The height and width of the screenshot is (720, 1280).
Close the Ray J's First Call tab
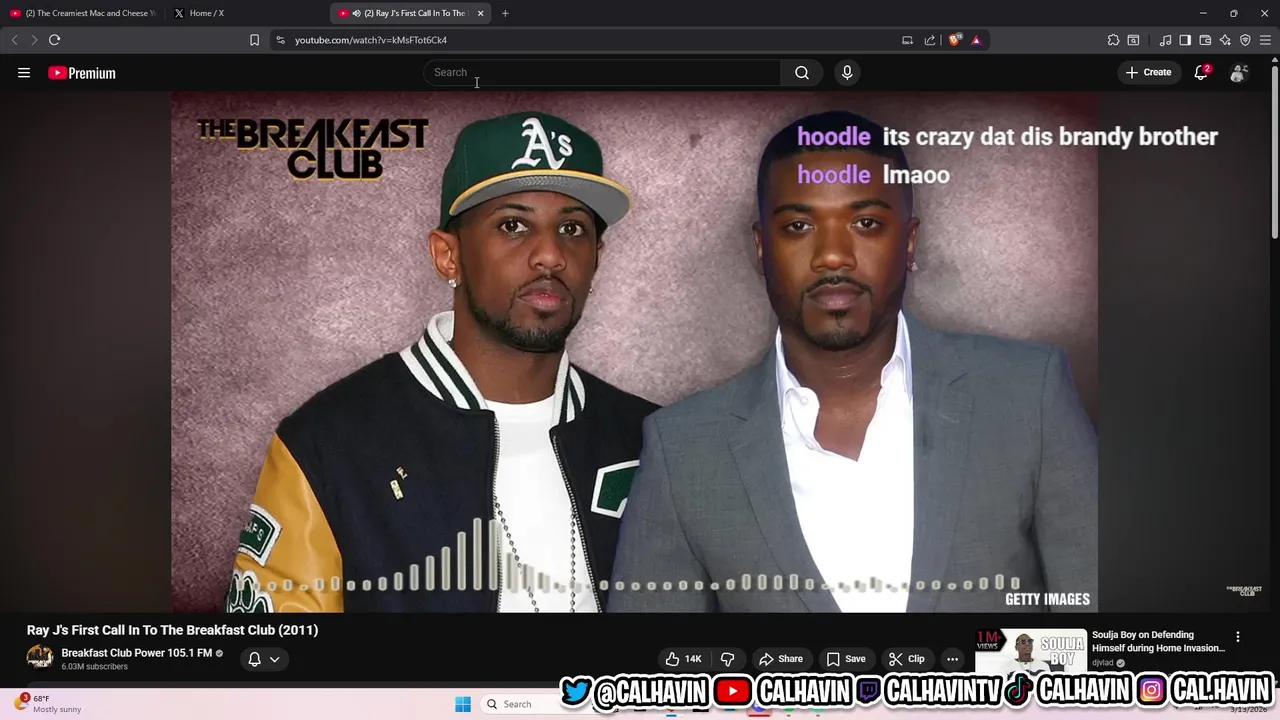pyautogui.click(x=480, y=13)
